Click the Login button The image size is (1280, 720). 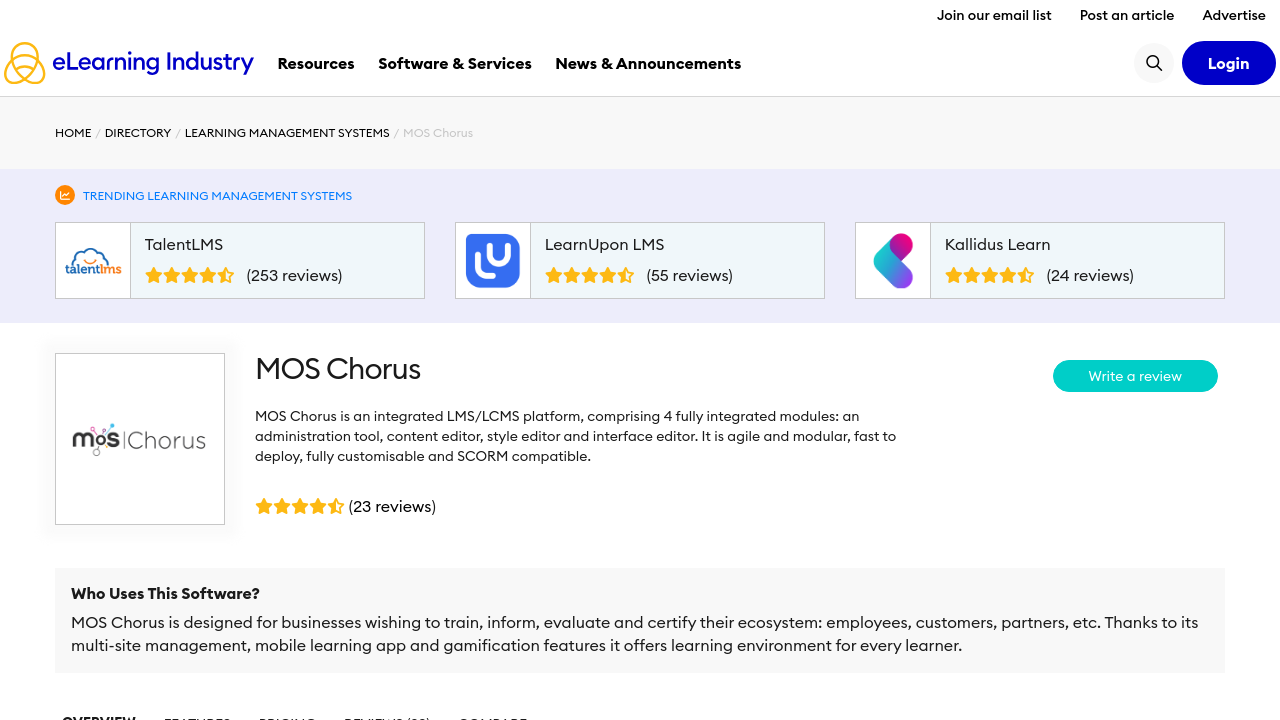click(1229, 63)
